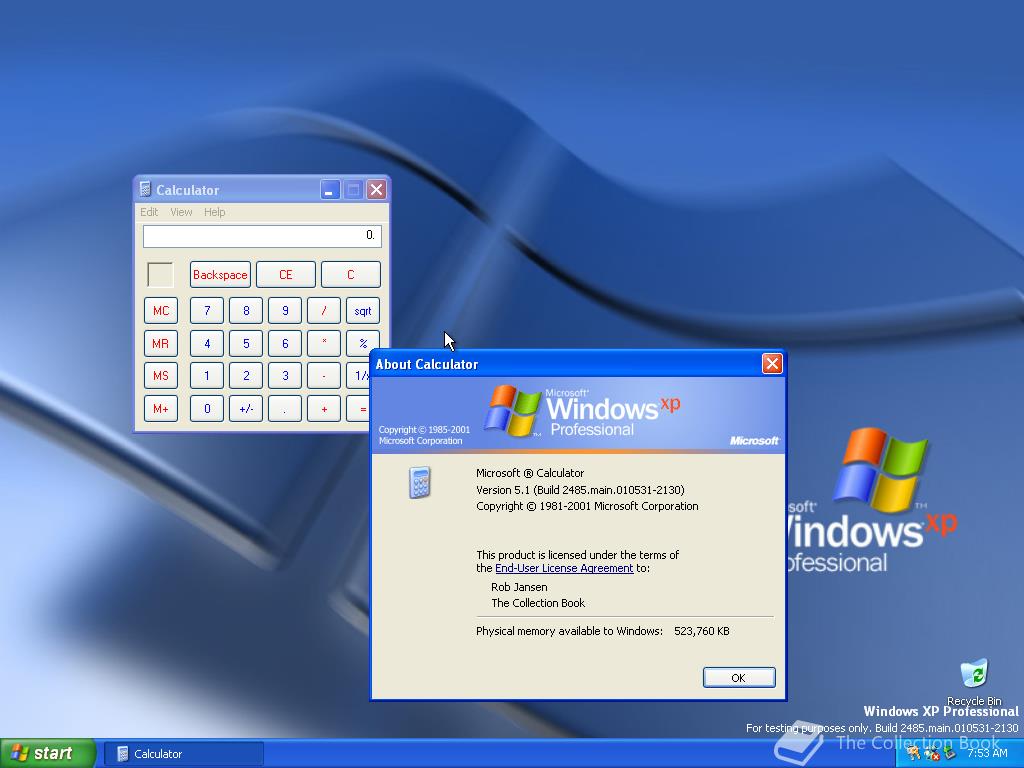Click the Version 5.1 build text

pyautogui.click(x=580, y=490)
